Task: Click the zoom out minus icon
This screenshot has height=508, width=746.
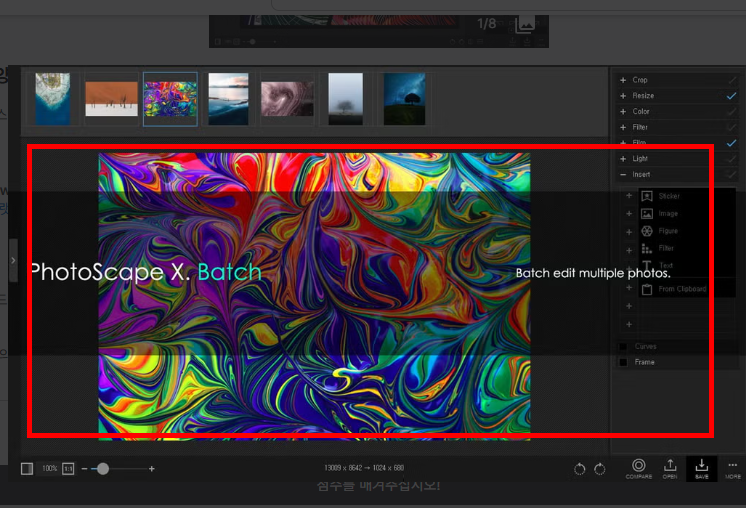Action: [84, 469]
